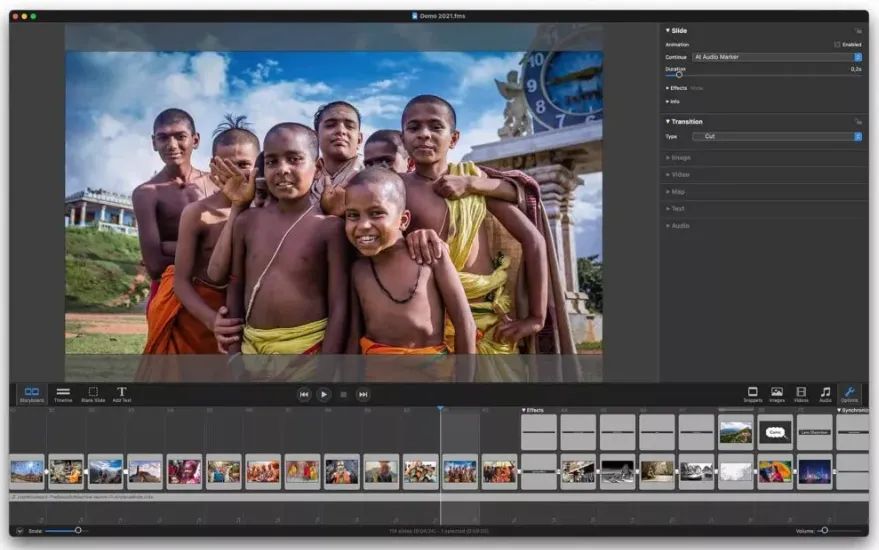
Task: Expand the Audio section in inspector
Action: (668, 225)
